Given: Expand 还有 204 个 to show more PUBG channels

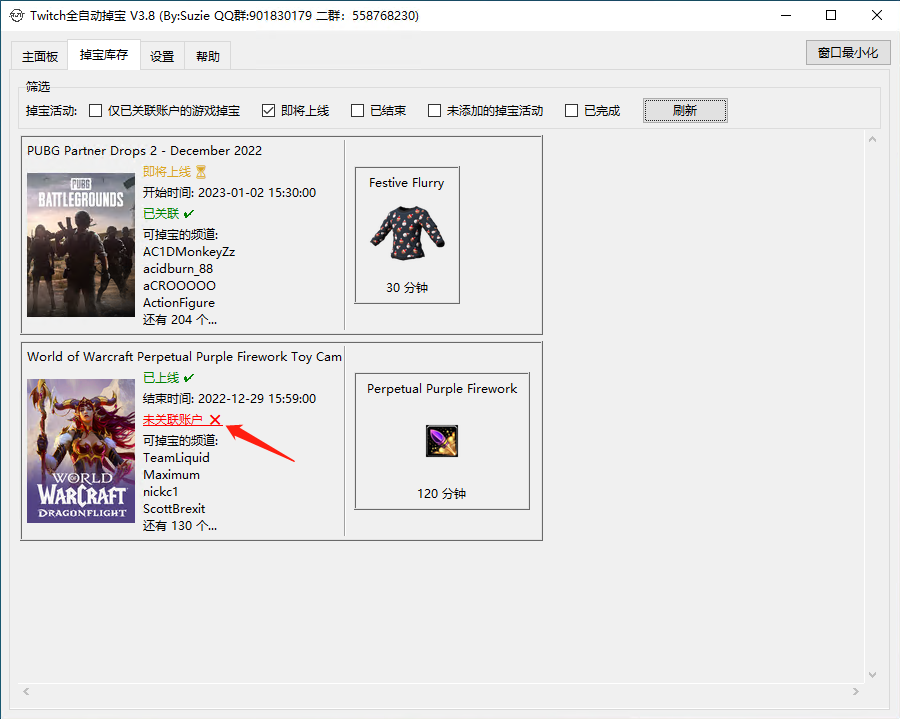Looking at the screenshot, I should pos(180,319).
